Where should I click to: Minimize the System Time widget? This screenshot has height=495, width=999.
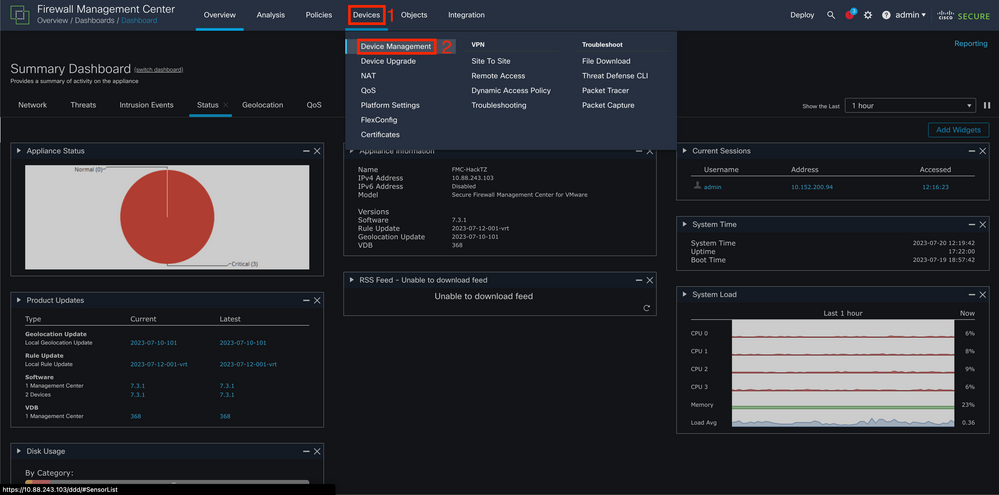click(x=972, y=225)
